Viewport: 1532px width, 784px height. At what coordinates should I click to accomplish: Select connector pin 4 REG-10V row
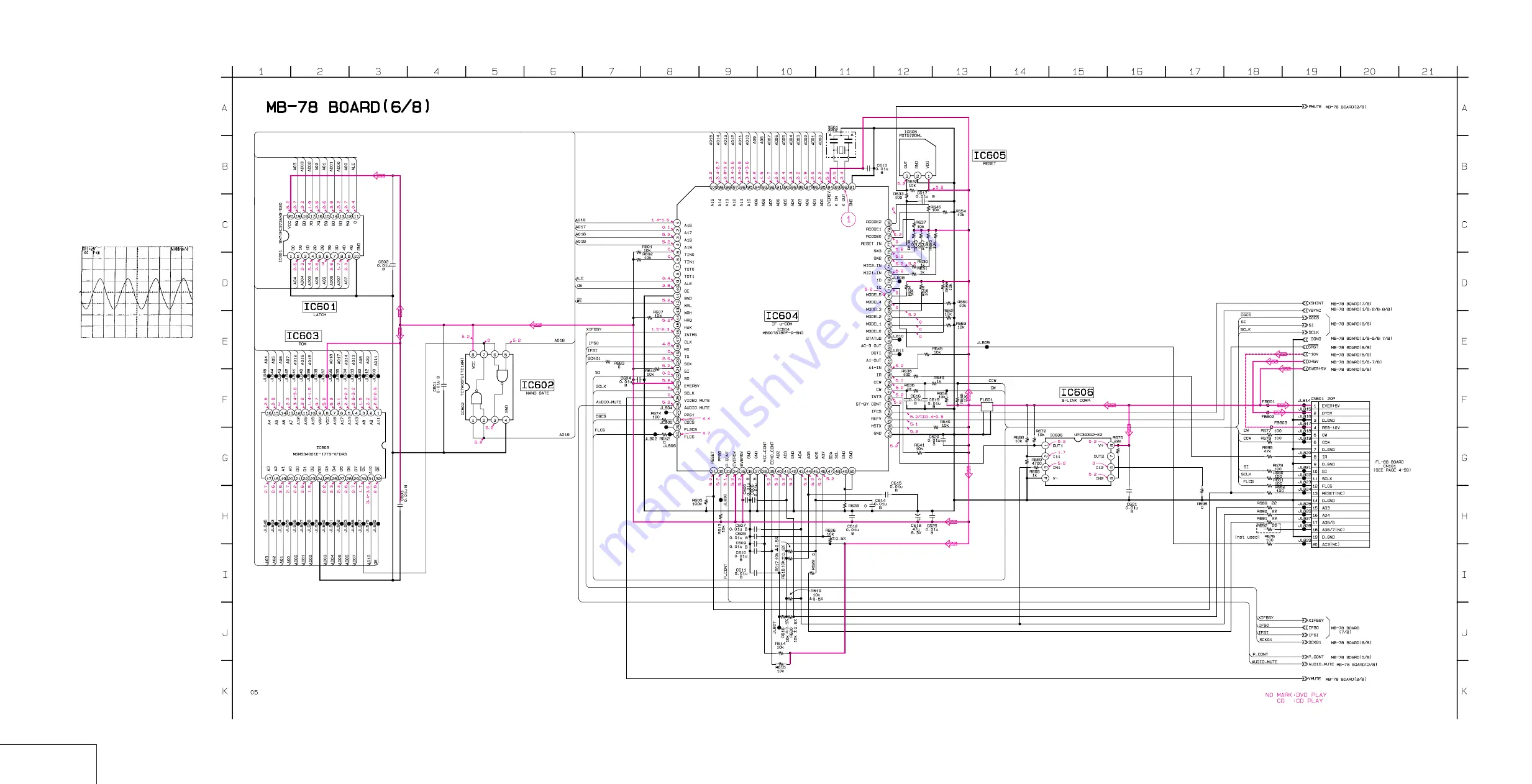1340,428
